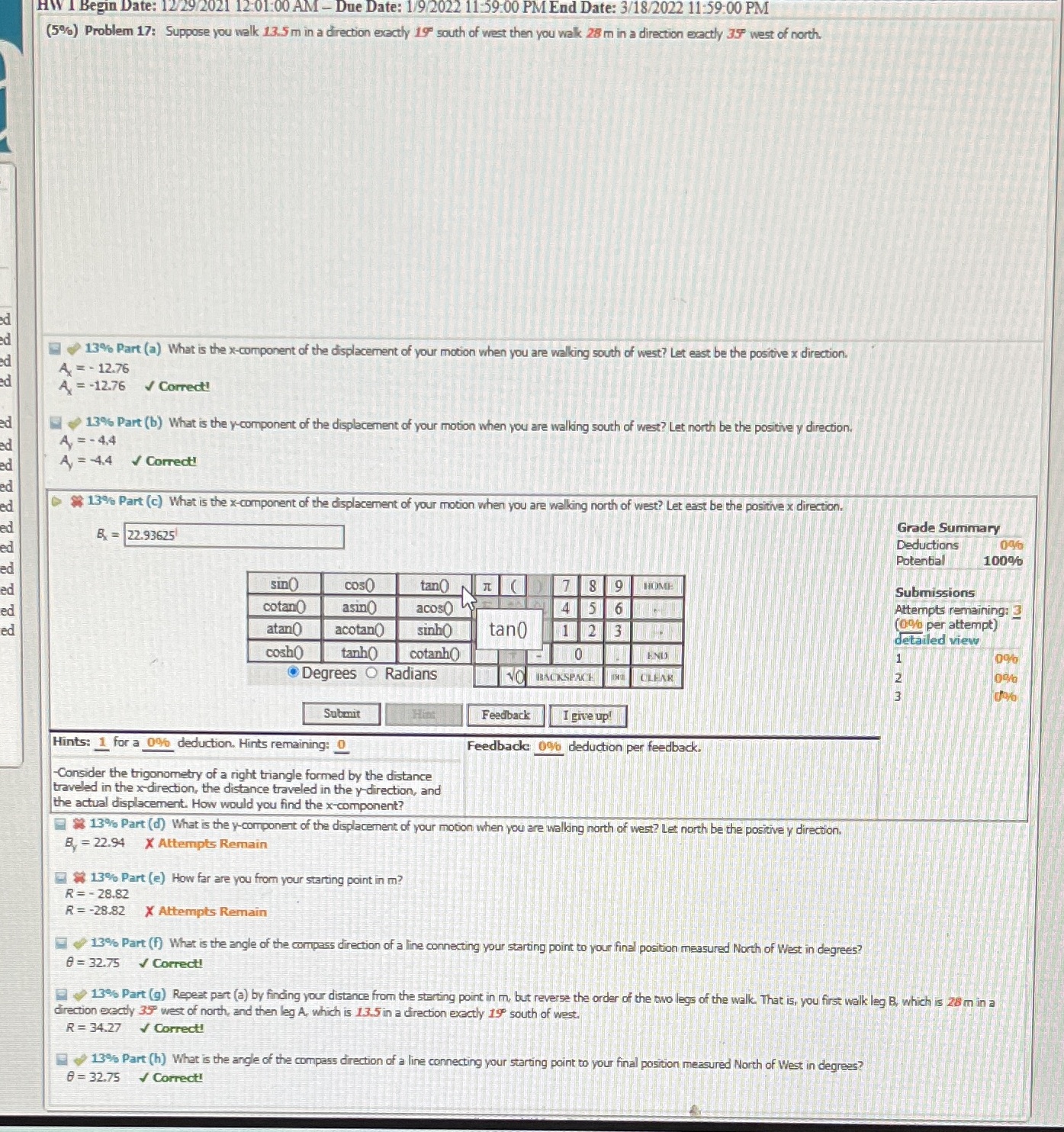
Task: Expand Part (f) with its square toggle
Action: tap(61, 943)
